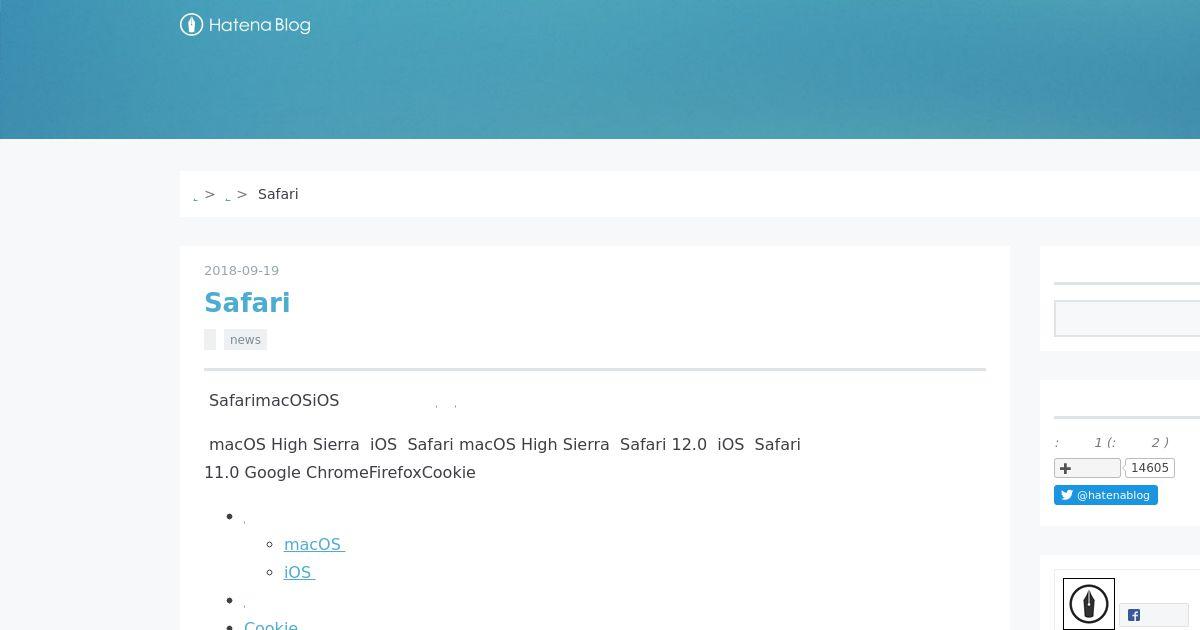
Task: Click the blank tag before news
Action: tap(210, 340)
